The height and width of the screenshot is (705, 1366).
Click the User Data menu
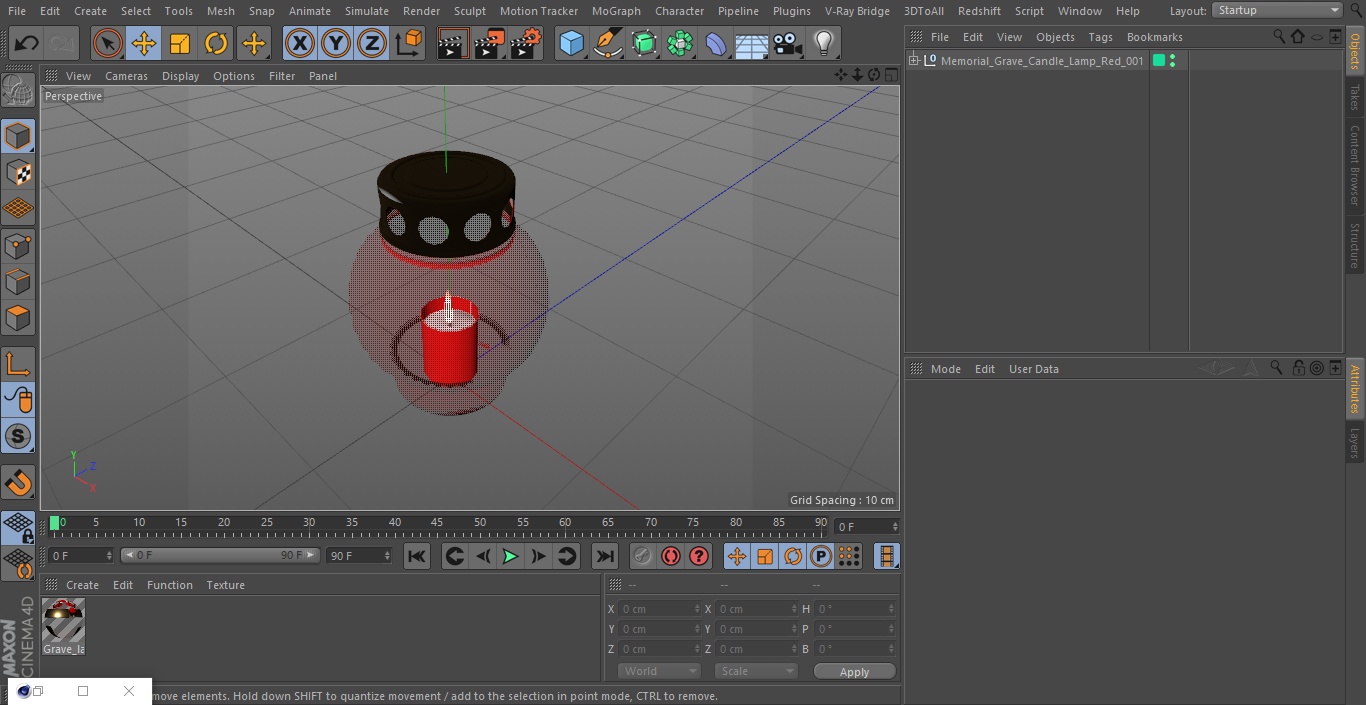click(1033, 369)
